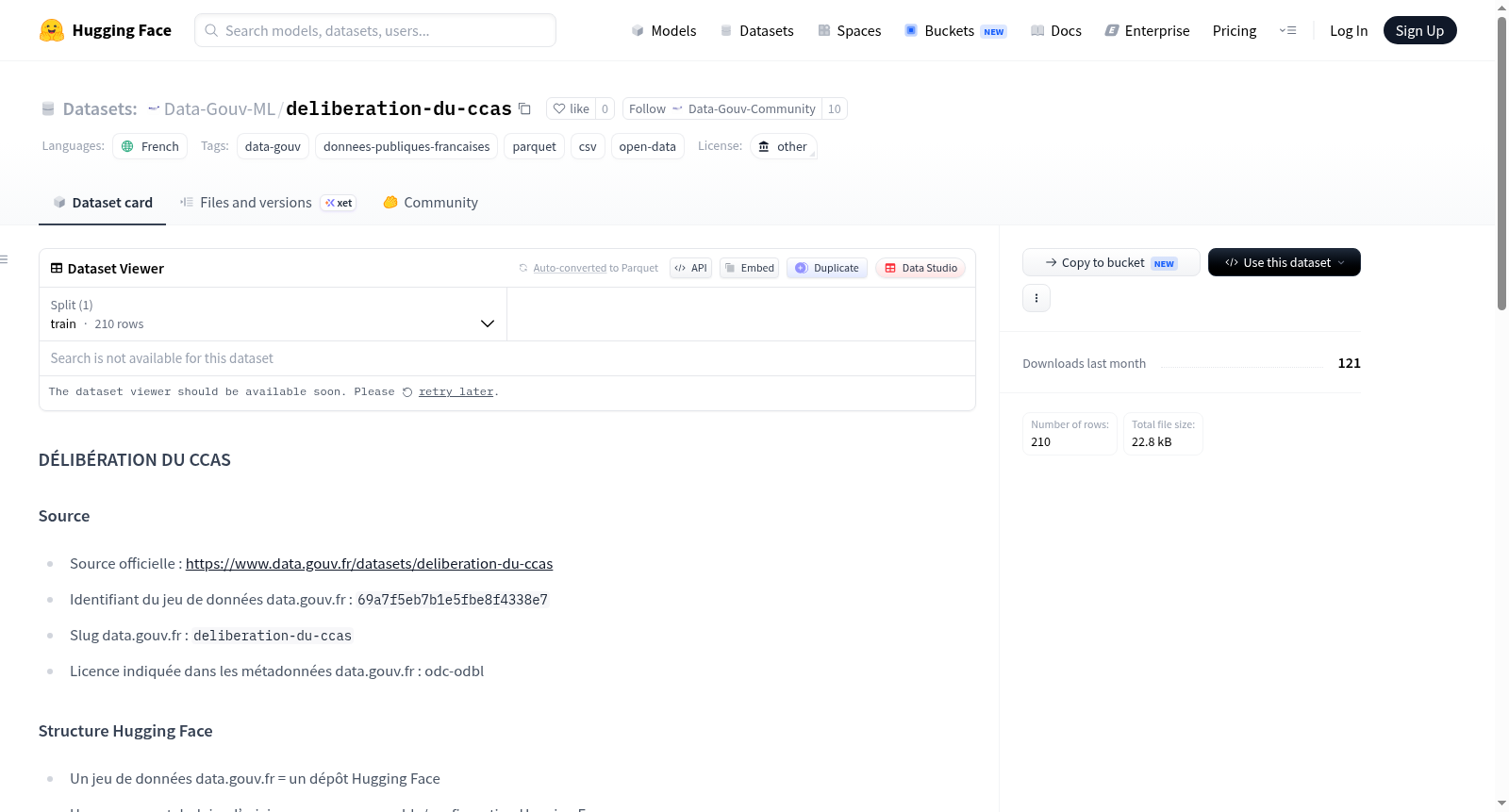This screenshot has height=812, width=1509.
Task: Open the Models page
Action: click(x=664, y=31)
